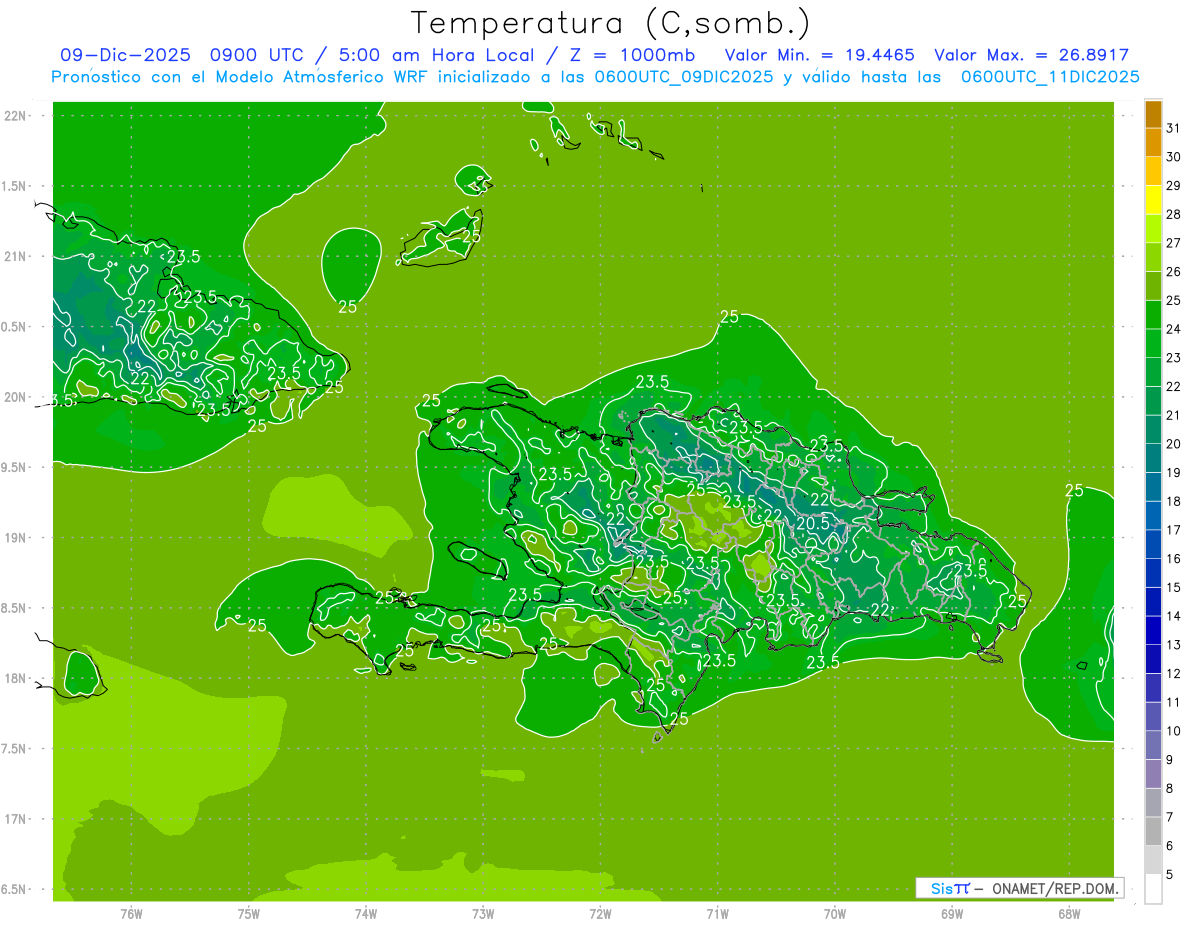Click the "Temperatura (C,somb.)" map title
This screenshot has width=1200, height=927.
610,23
